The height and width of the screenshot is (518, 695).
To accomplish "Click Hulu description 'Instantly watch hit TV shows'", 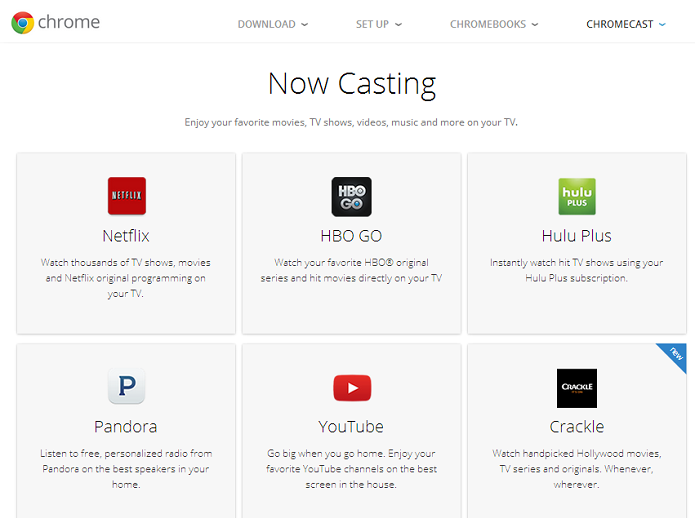I will [577, 270].
